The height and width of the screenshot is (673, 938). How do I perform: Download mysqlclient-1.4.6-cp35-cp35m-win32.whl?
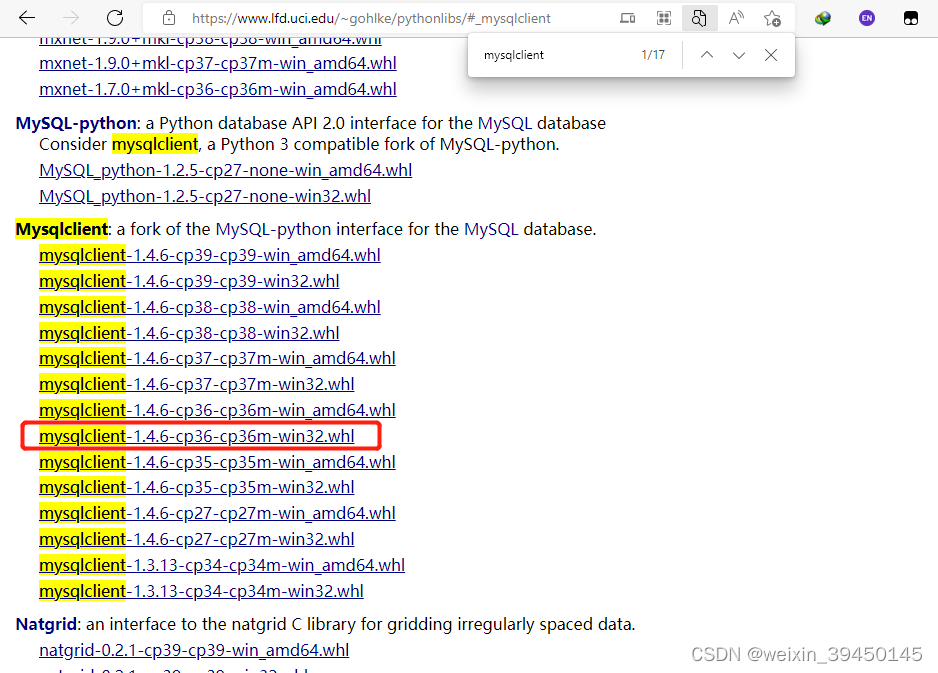[x=197, y=488]
